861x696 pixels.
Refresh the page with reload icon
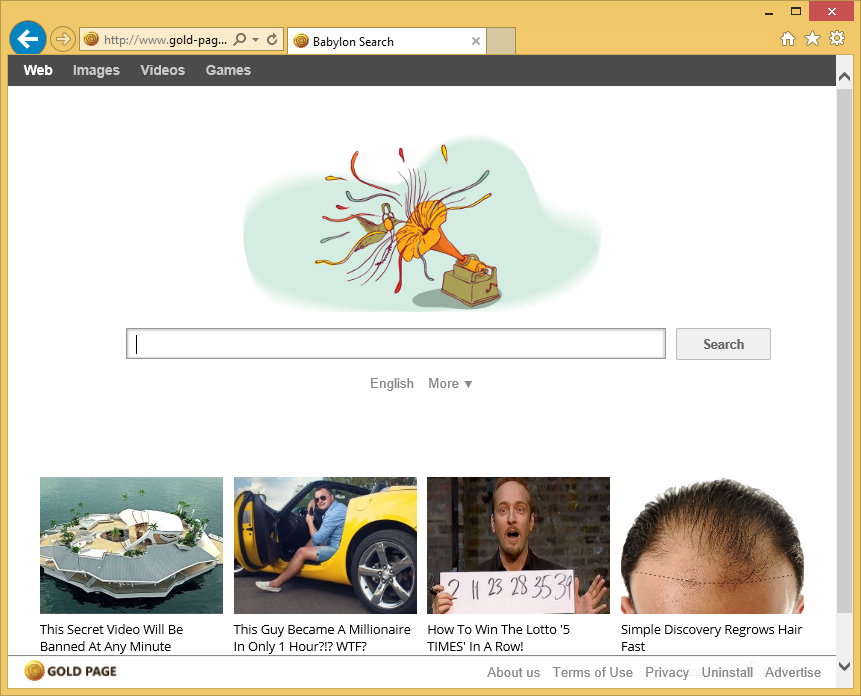tap(272, 40)
